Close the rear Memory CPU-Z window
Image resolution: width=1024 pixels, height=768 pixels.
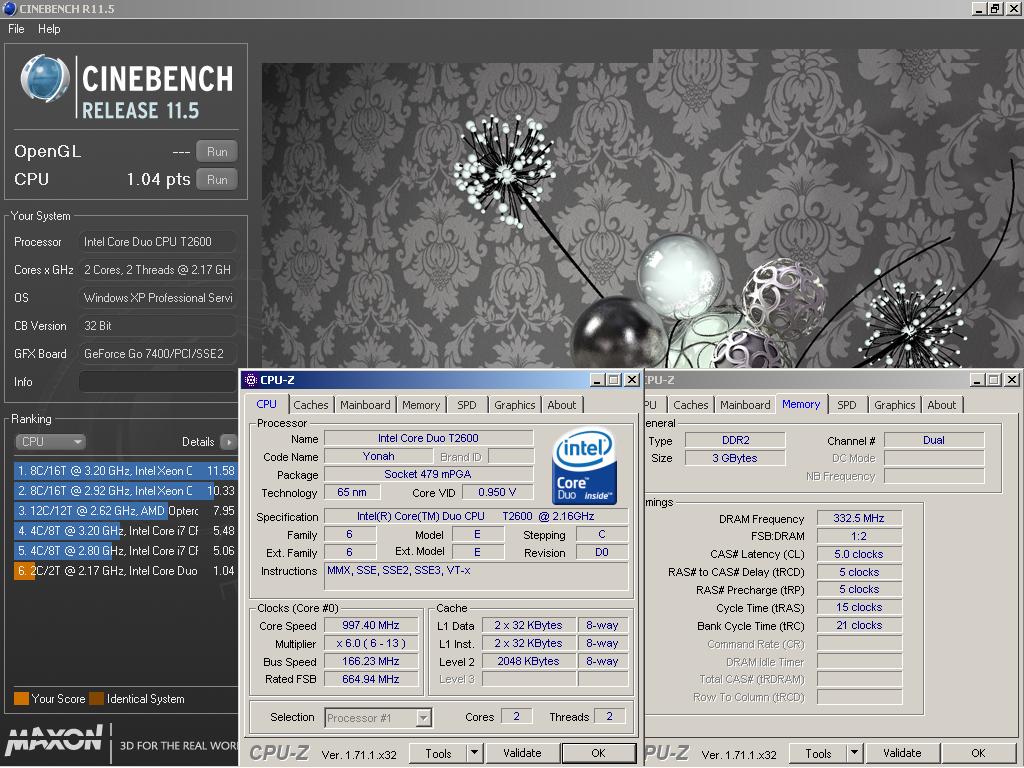[x=1012, y=380]
